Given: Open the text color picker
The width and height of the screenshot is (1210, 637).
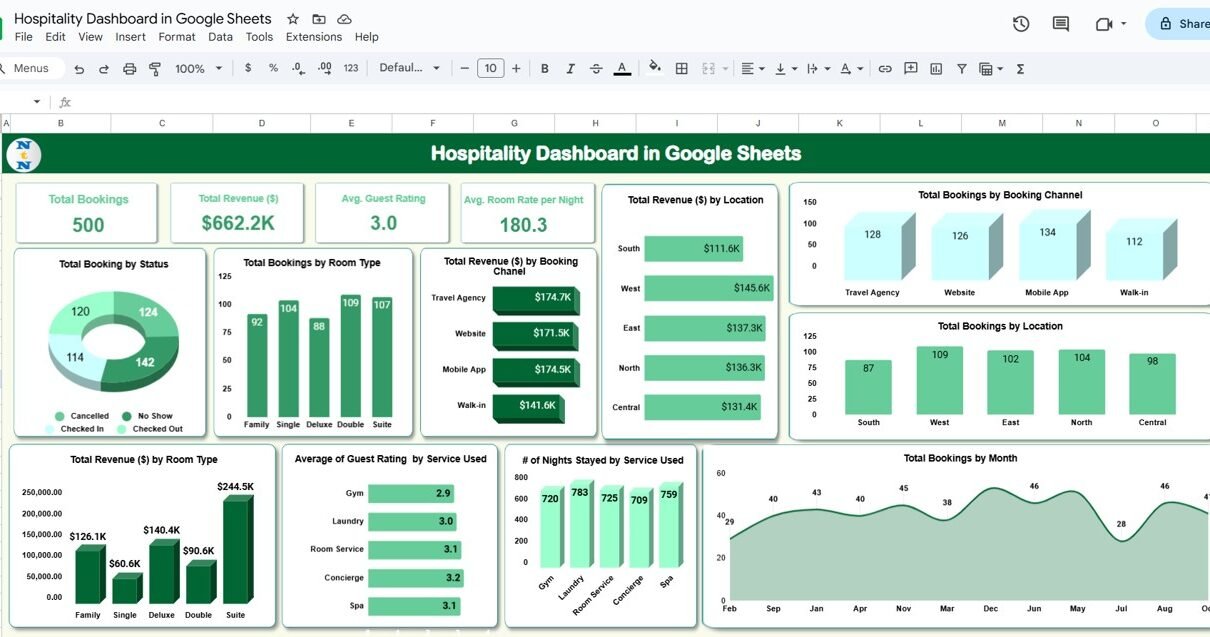Looking at the screenshot, I should (x=622, y=69).
